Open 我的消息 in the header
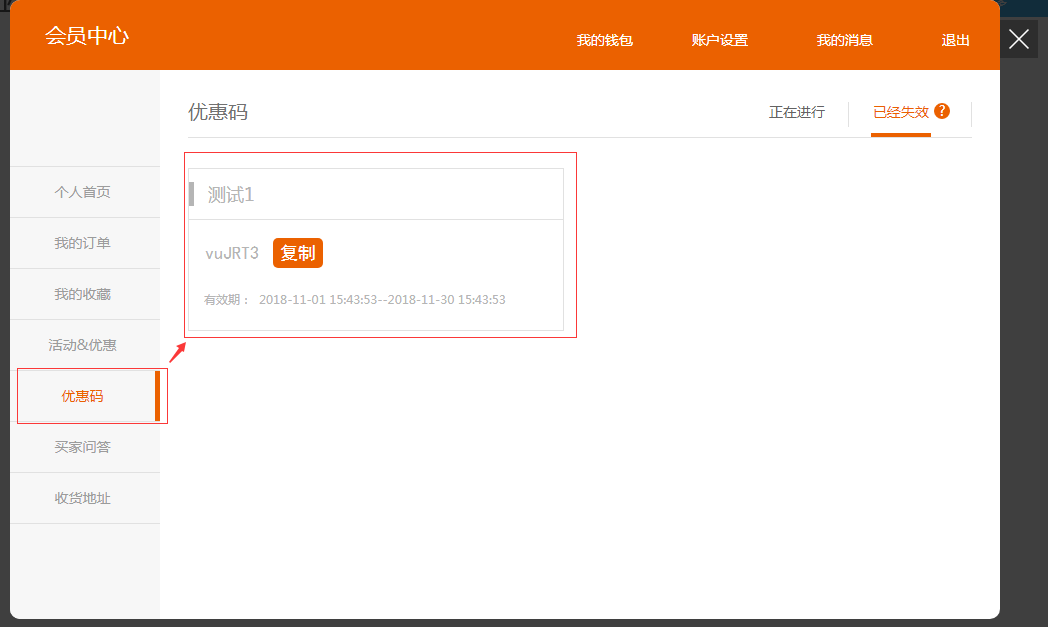This screenshot has width=1048, height=627. coord(844,40)
